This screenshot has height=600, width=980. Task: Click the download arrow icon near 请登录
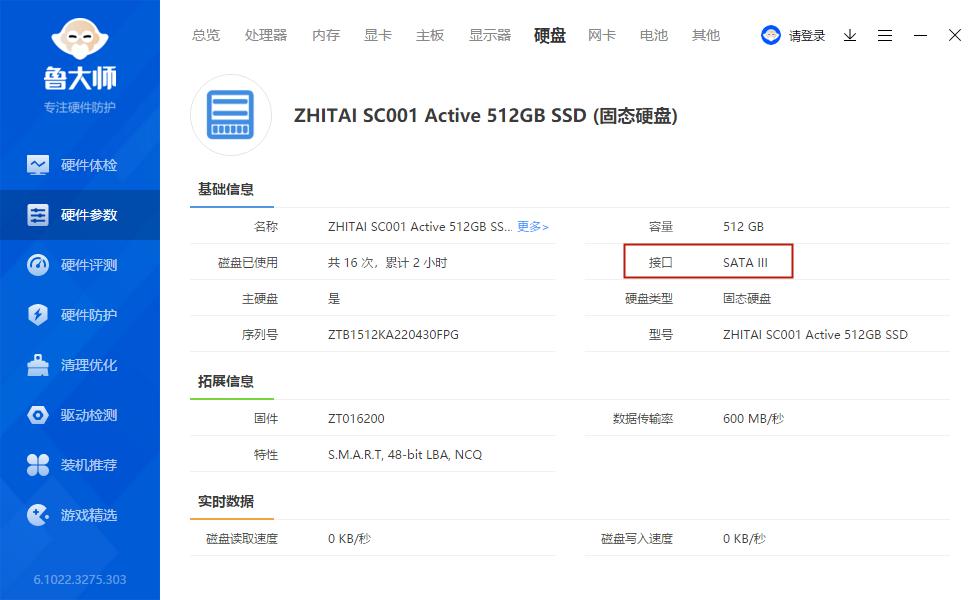click(x=850, y=35)
